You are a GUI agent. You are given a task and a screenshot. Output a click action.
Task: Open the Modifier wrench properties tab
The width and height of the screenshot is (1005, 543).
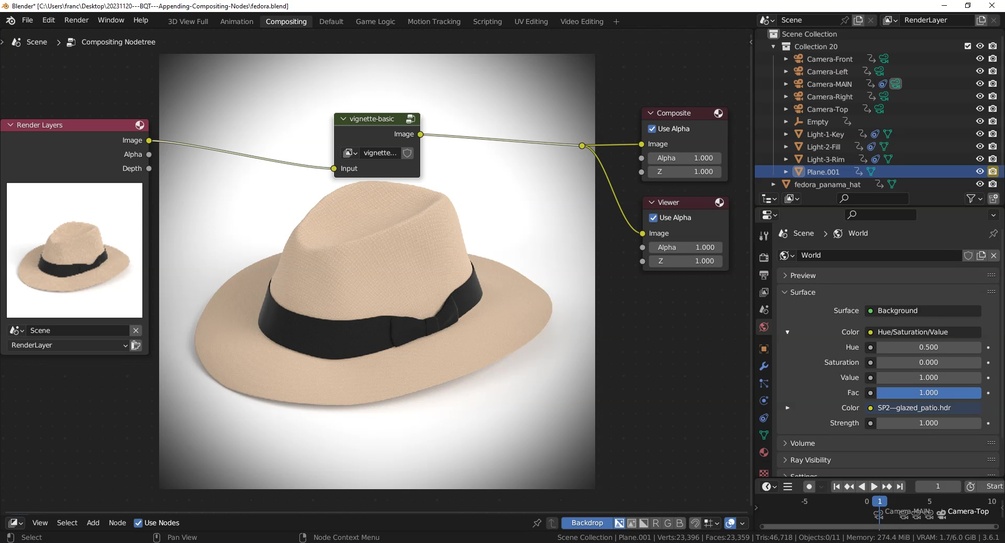point(763,366)
